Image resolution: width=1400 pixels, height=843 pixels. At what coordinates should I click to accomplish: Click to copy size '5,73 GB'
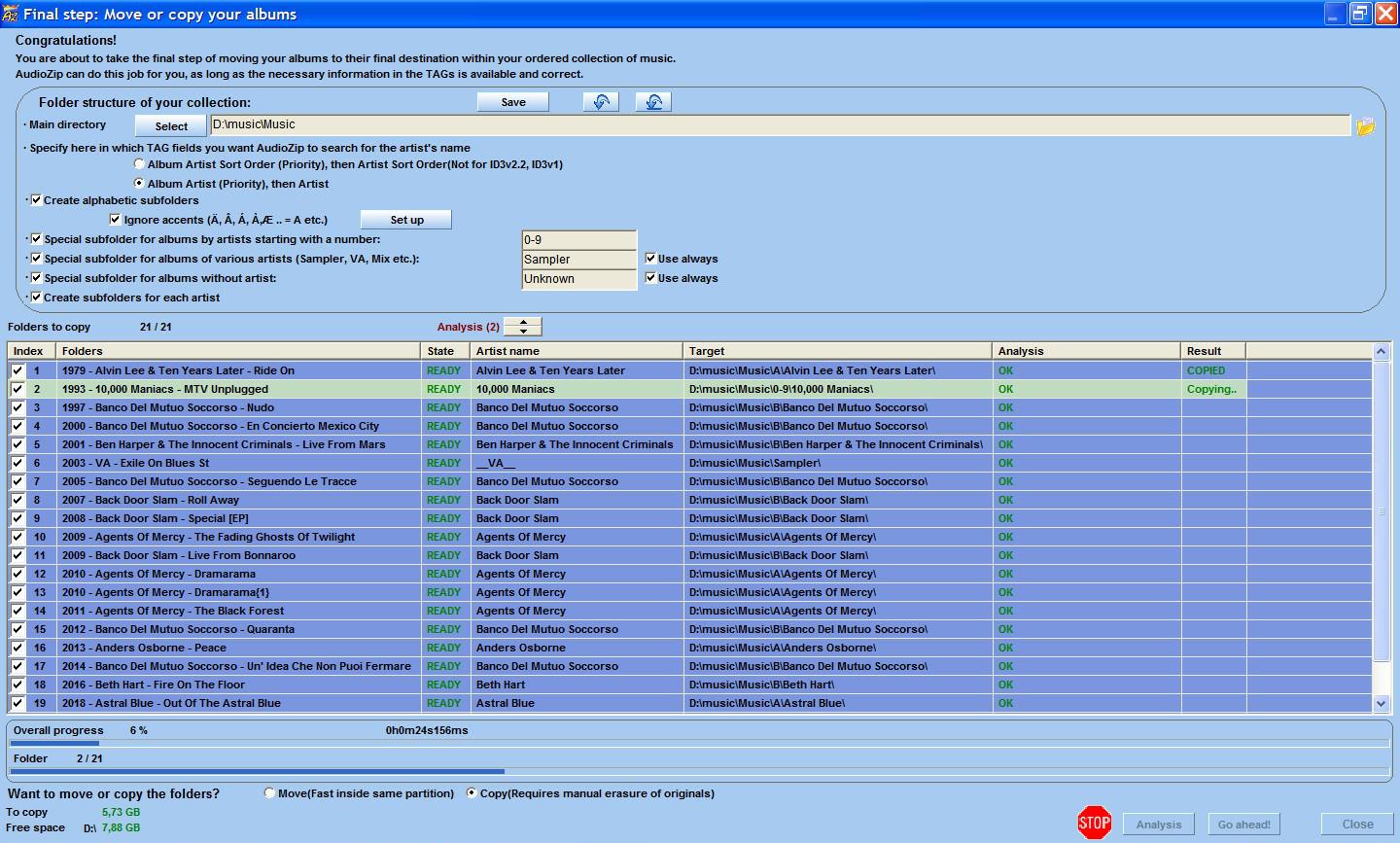pos(121,812)
